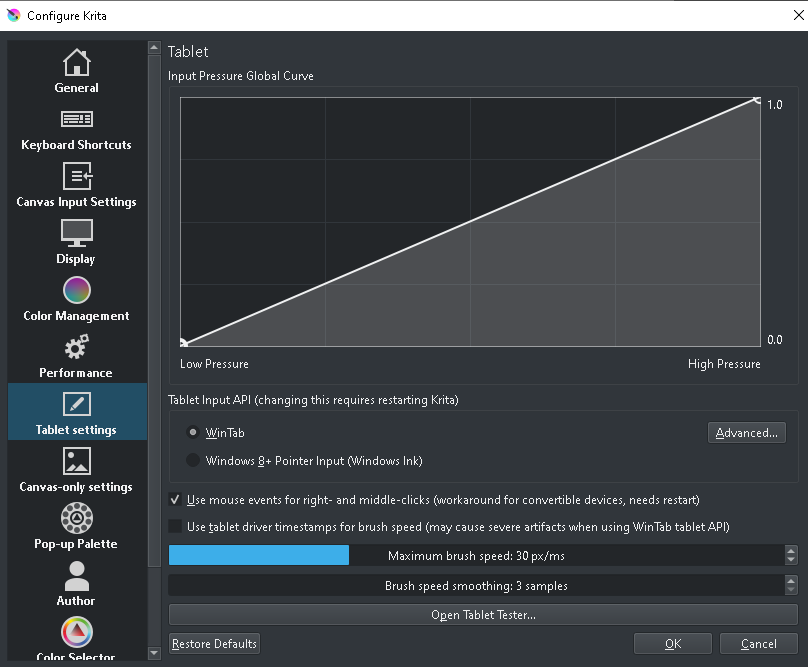
Task: Click the sidebar scroll-down arrow
Action: pos(154,653)
